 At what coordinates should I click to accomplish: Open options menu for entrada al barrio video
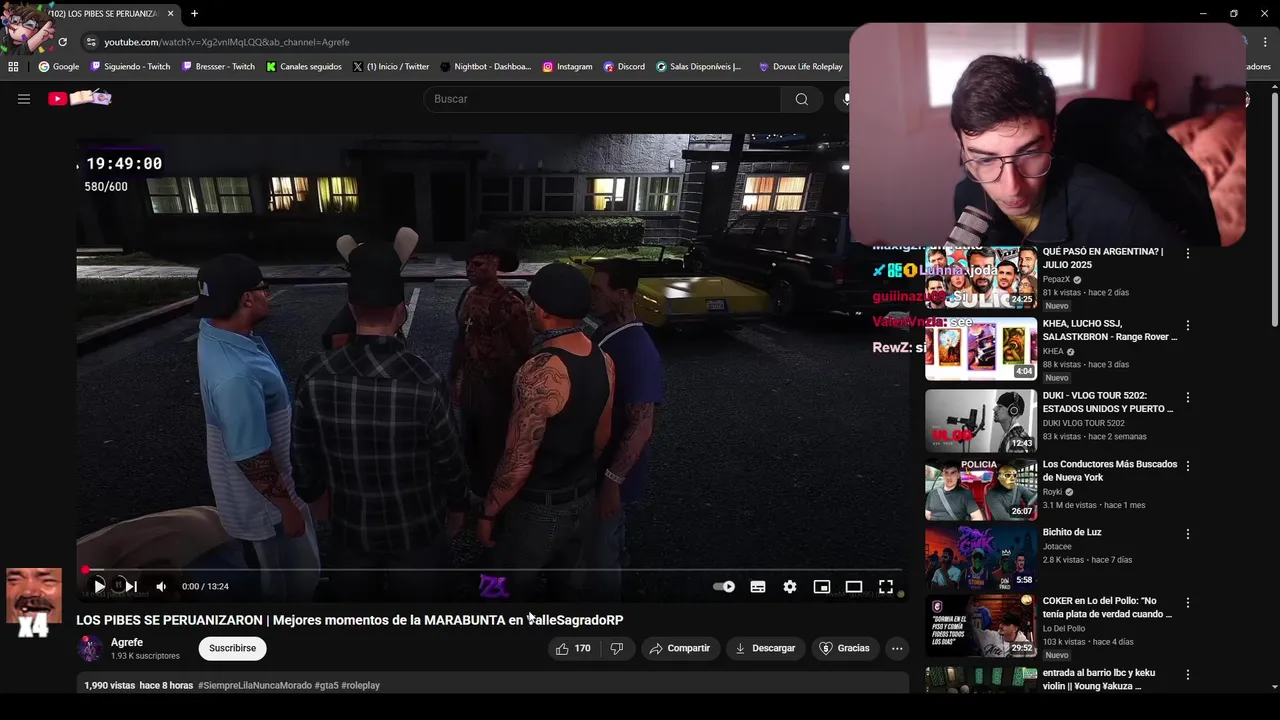(x=1188, y=675)
